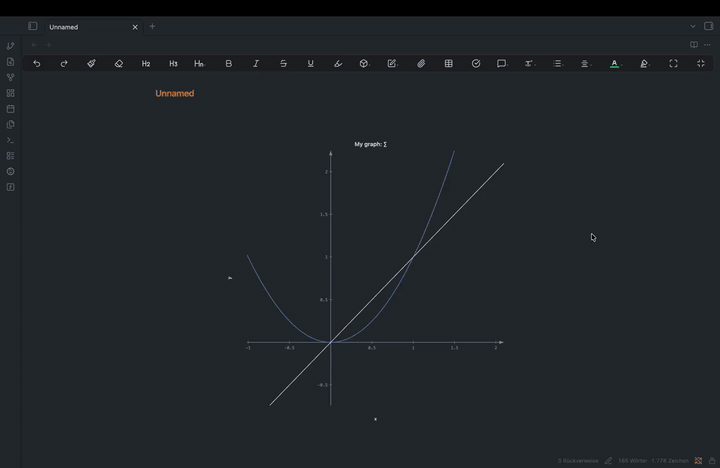
Task: Insert a table using table icon
Action: click(x=449, y=64)
